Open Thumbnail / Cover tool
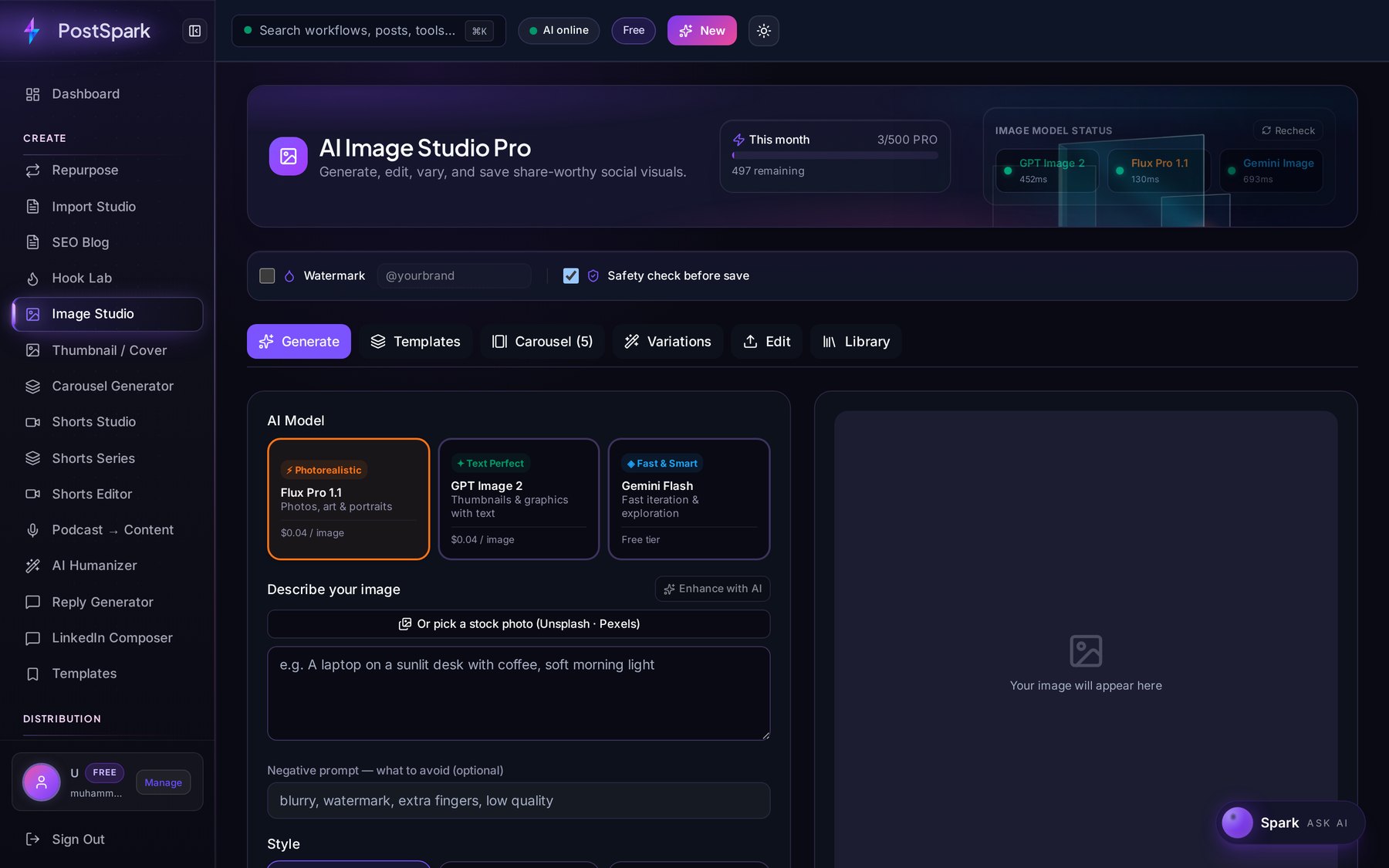Viewport: 1389px width, 868px height. click(x=107, y=350)
